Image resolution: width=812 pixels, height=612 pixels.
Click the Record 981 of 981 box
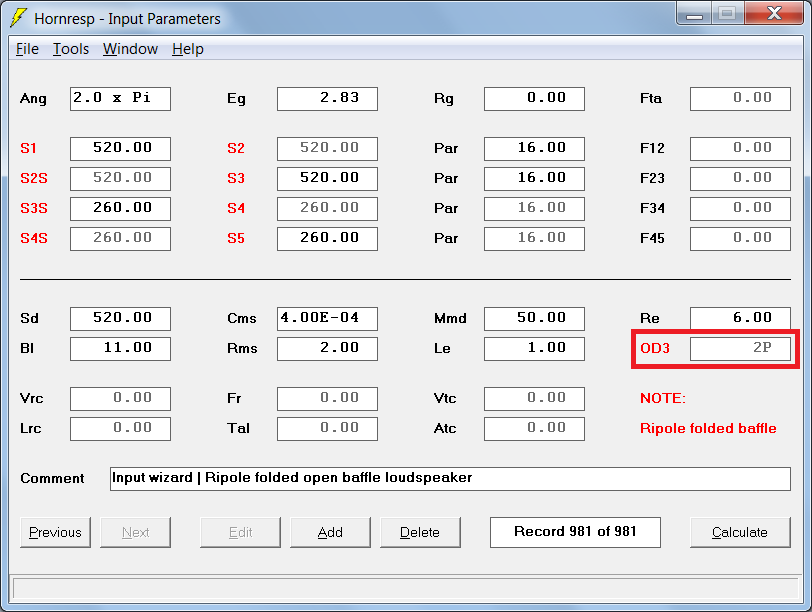tap(575, 532)
